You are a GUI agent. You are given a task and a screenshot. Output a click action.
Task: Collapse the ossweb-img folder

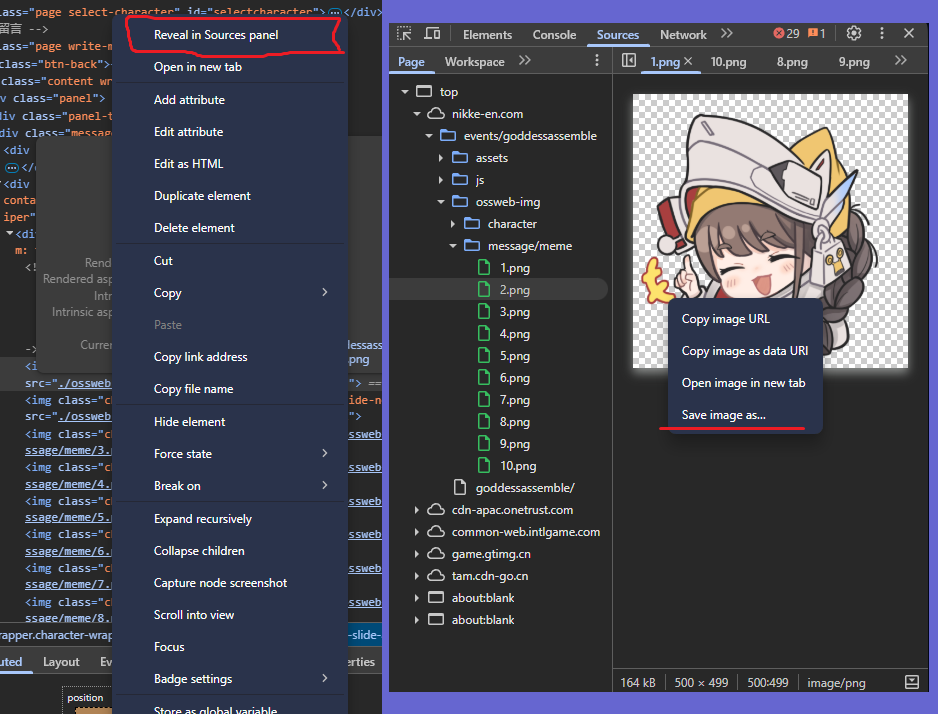pyautogui.click(x=441, y=202)
